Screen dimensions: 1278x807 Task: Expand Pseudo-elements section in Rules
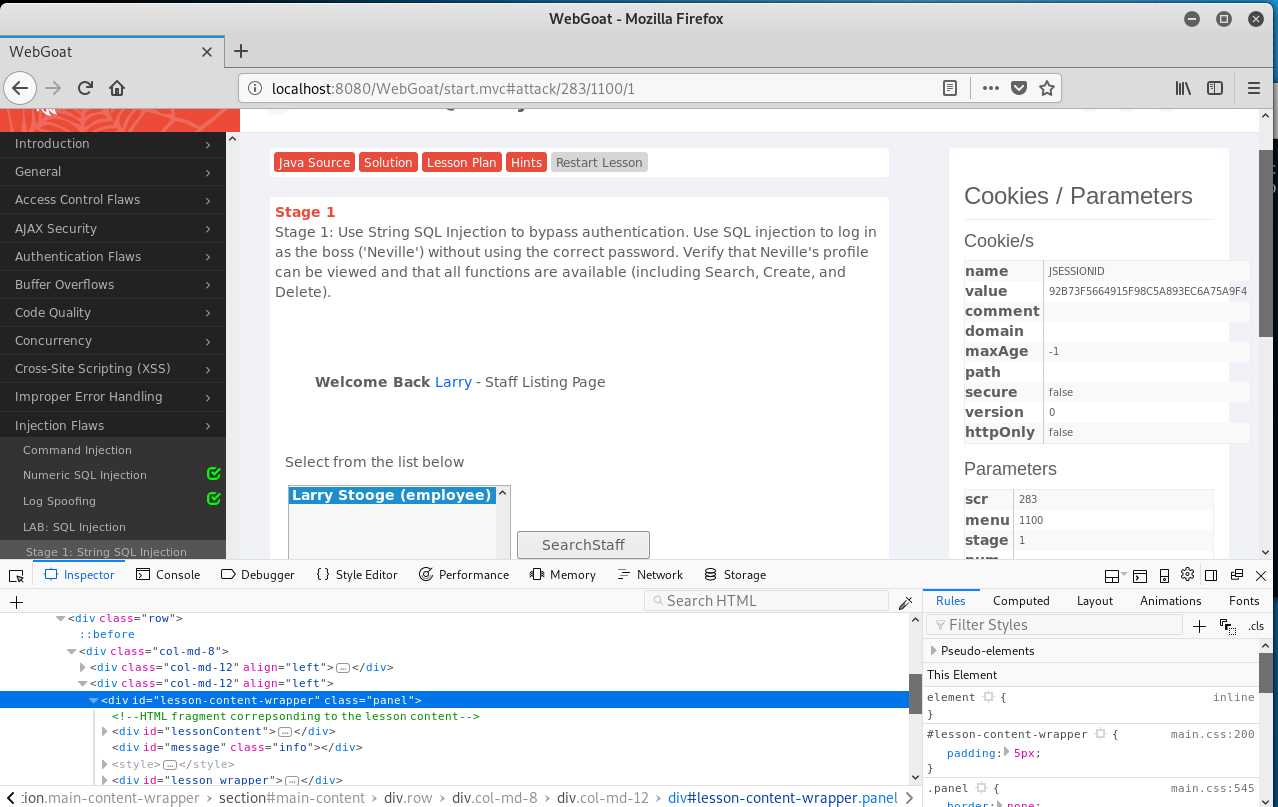[933, 651]
